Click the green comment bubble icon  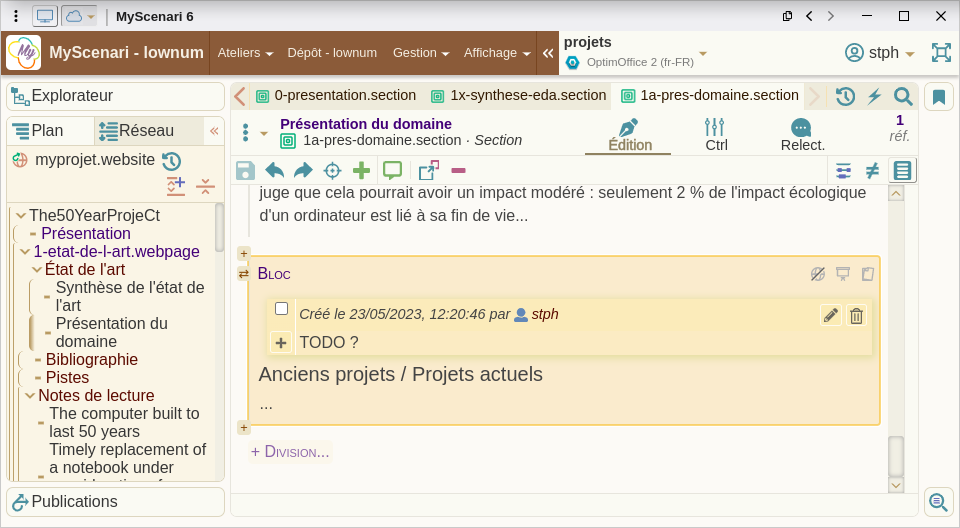click(x=392, y=171)
